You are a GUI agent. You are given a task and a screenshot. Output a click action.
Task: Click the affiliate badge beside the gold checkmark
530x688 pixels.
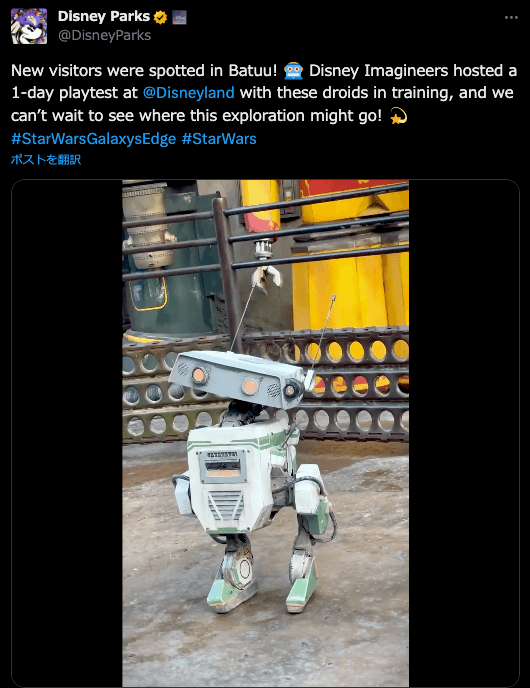pyautogui.click(x=179, y=17)
